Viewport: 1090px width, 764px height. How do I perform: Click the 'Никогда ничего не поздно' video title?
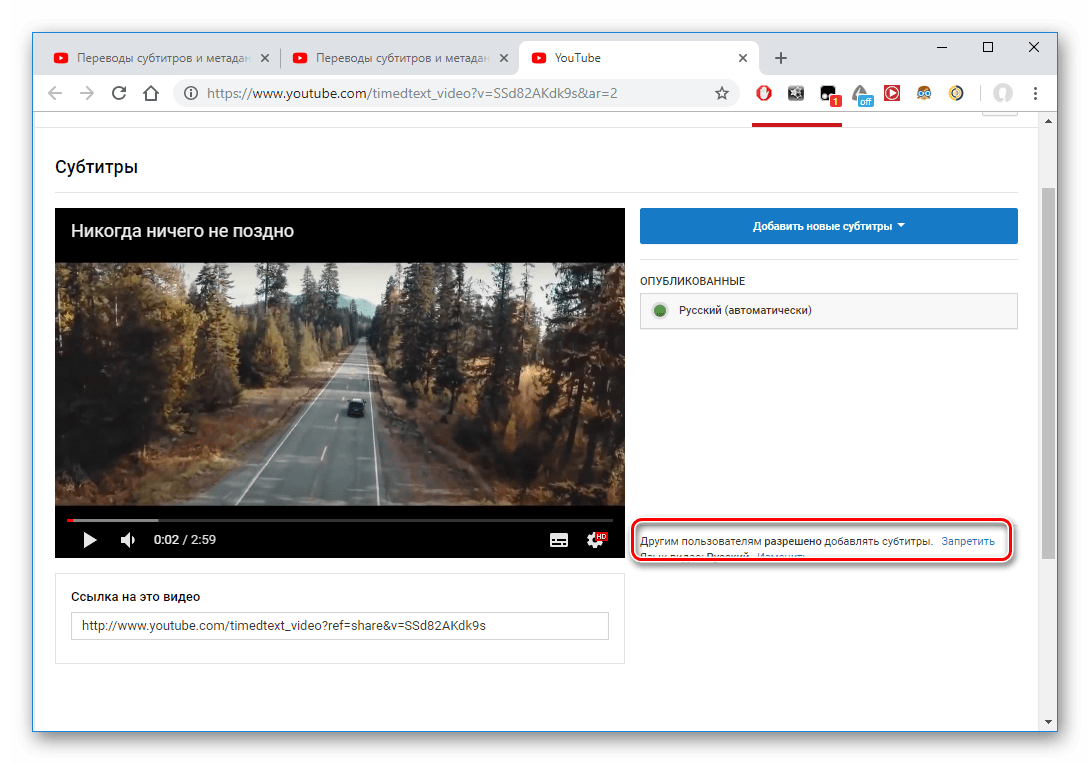182,231
